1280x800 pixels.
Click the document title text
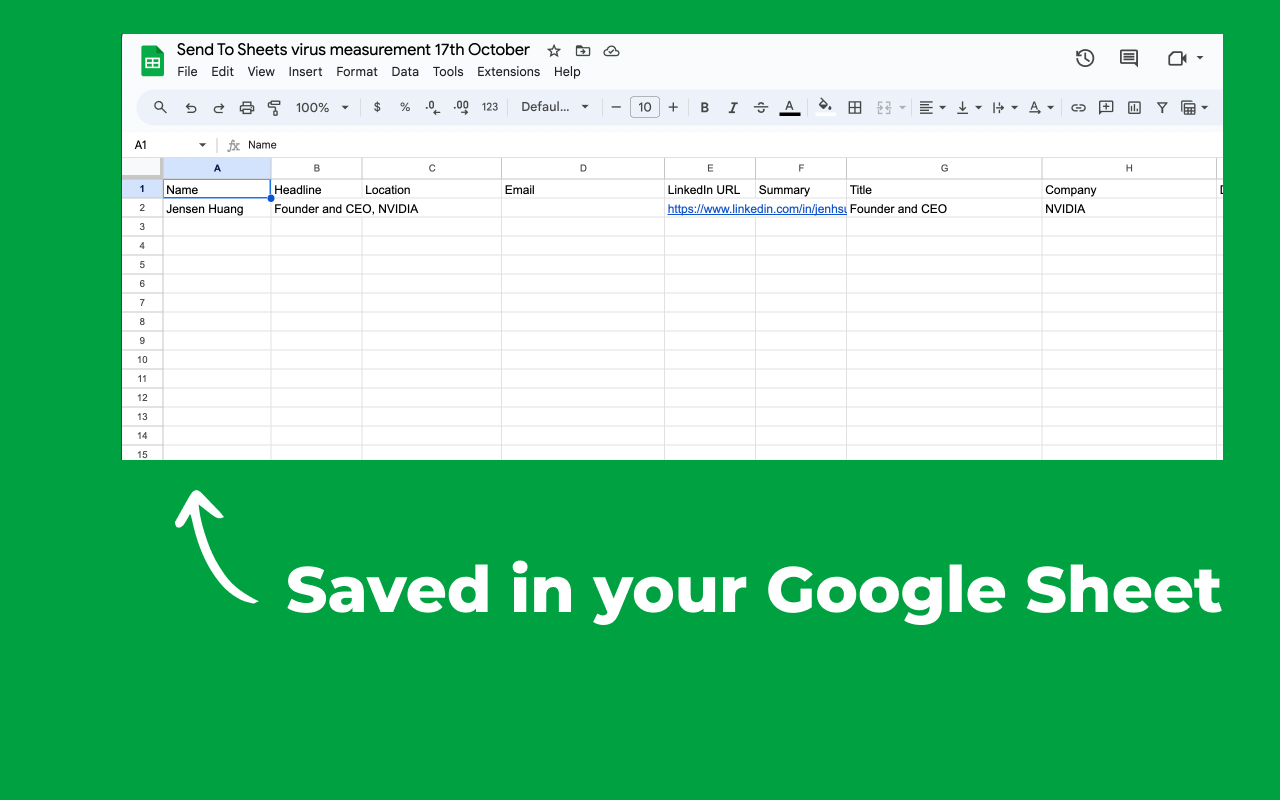coord(353,49)
